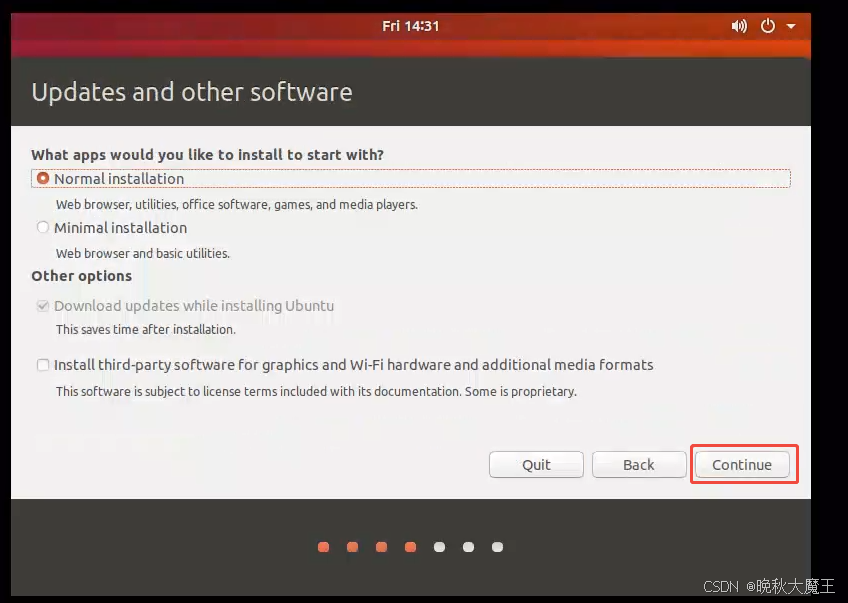Click the 'This saves time after installation.' text

(x=145, y=329)
